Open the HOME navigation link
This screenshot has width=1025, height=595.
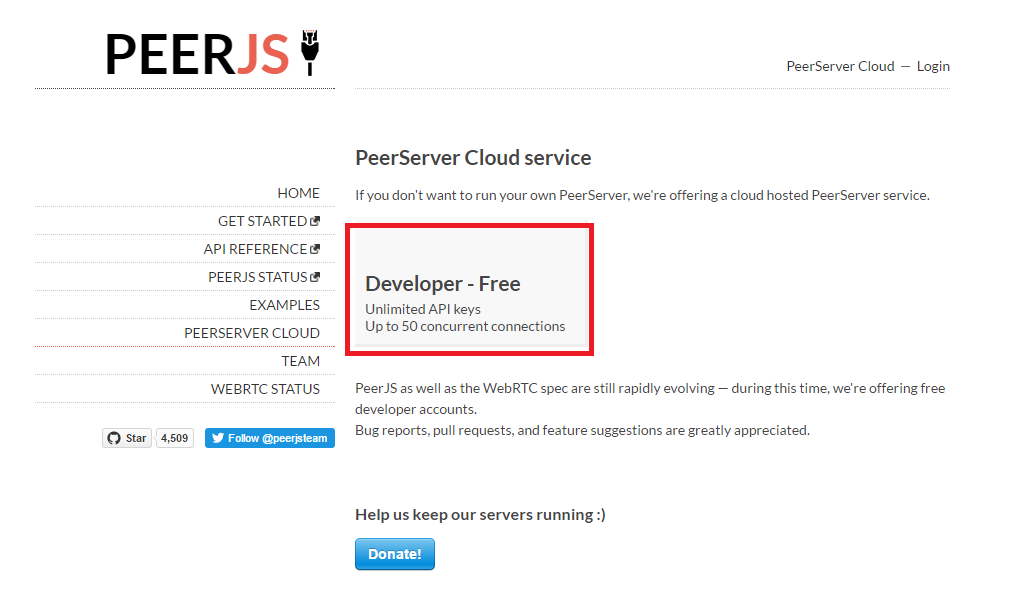(x=298, y=192)
